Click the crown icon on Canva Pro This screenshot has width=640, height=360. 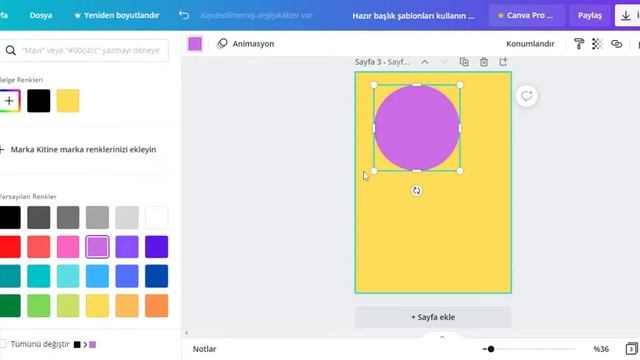500,16
